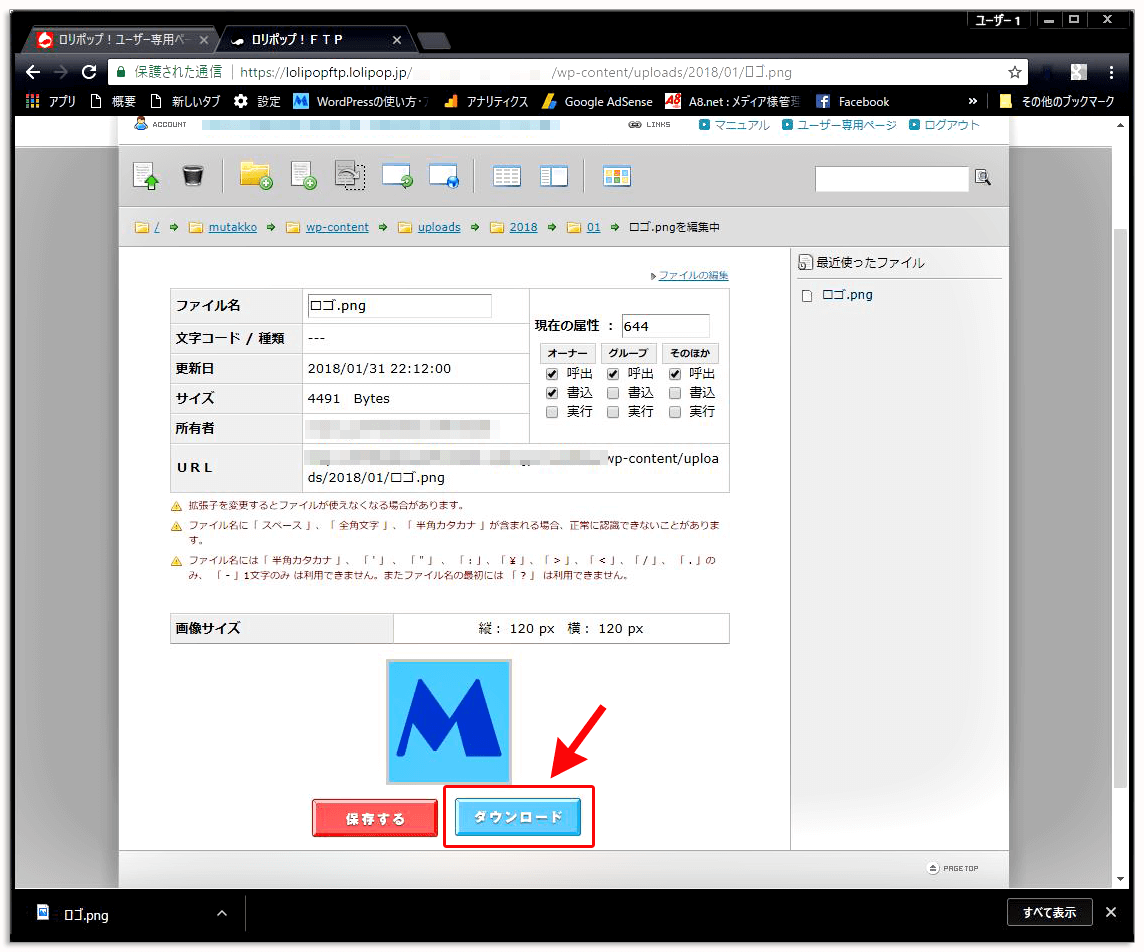The height and width of the screenshot is (952, 1144).
Task: Open the Chrome three-dot menu
Action: coord(1111,72)
